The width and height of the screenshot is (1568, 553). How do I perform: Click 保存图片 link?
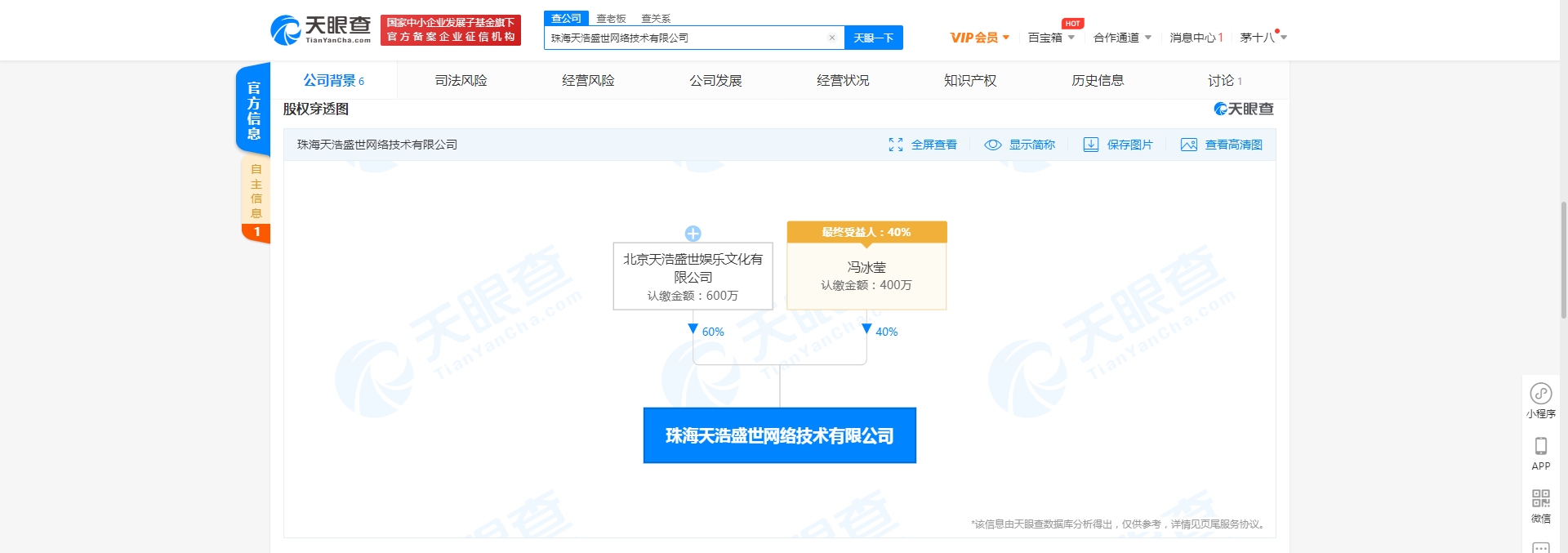1130,145
